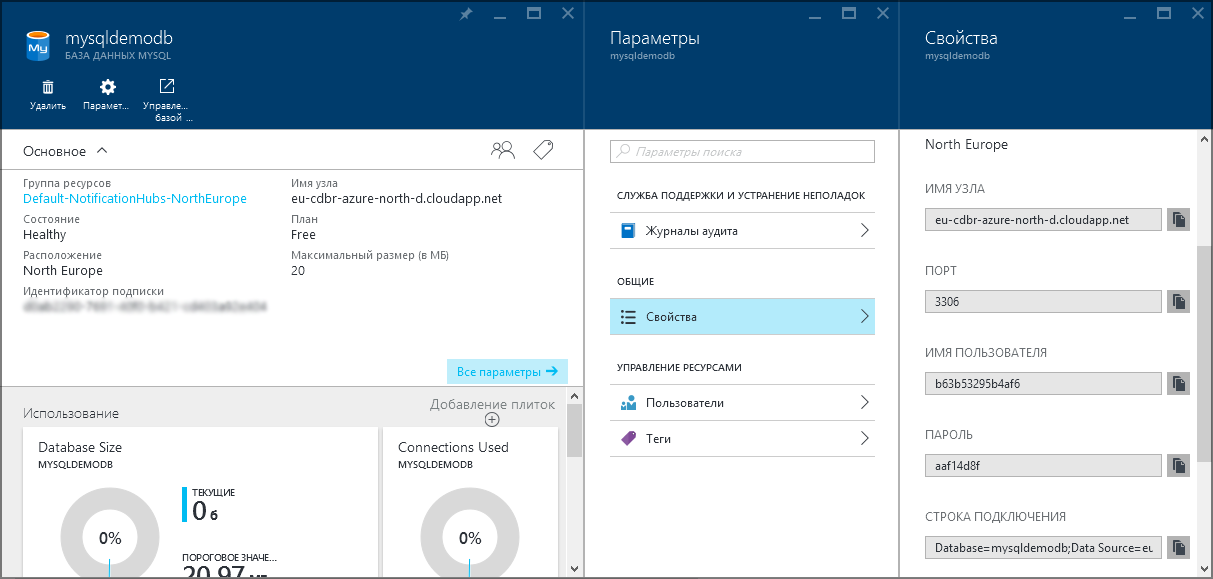The width and height of the screenshot is (1213, 579).
Task: Pin the mysqldemodb blade with the pin icon
Action: pos(466,13)
